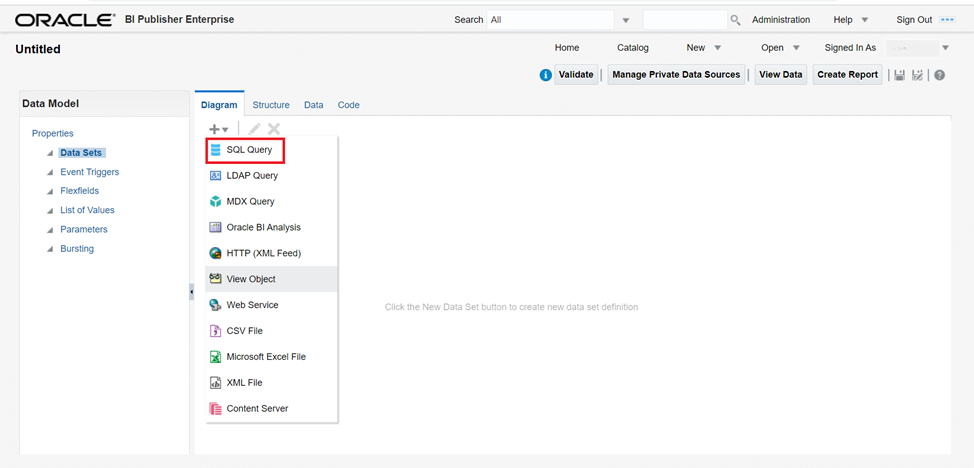Click the Web Service icon
The height and width of the screenshot is (468, 974).
point(216,305)
